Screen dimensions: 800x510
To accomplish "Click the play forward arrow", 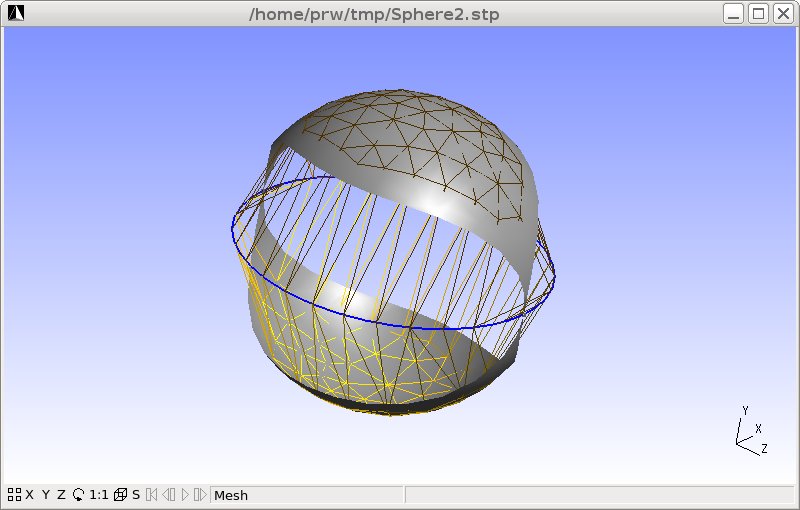I will [x=185, y=495].
